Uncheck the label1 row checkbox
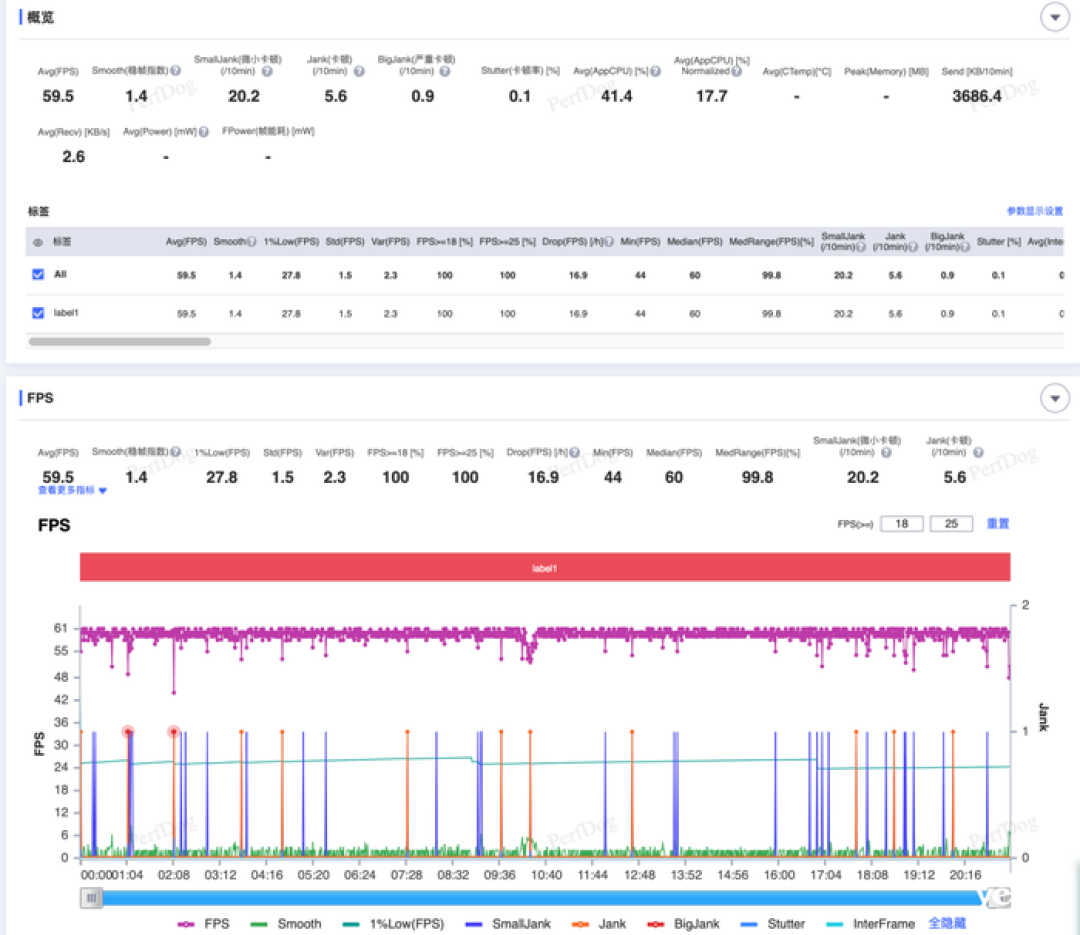1080x935 pixels. (38, 313)
